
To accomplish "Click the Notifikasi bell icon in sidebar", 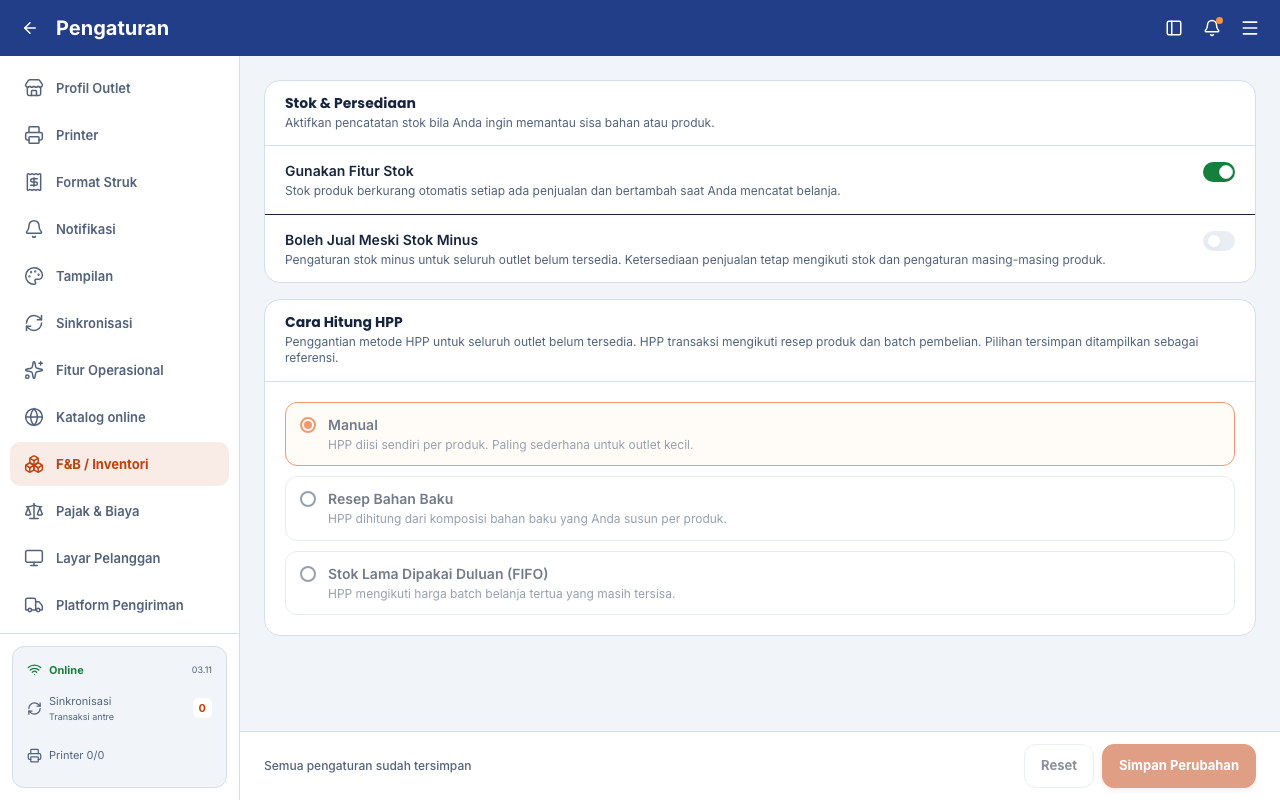I will (x=34, y=229).
